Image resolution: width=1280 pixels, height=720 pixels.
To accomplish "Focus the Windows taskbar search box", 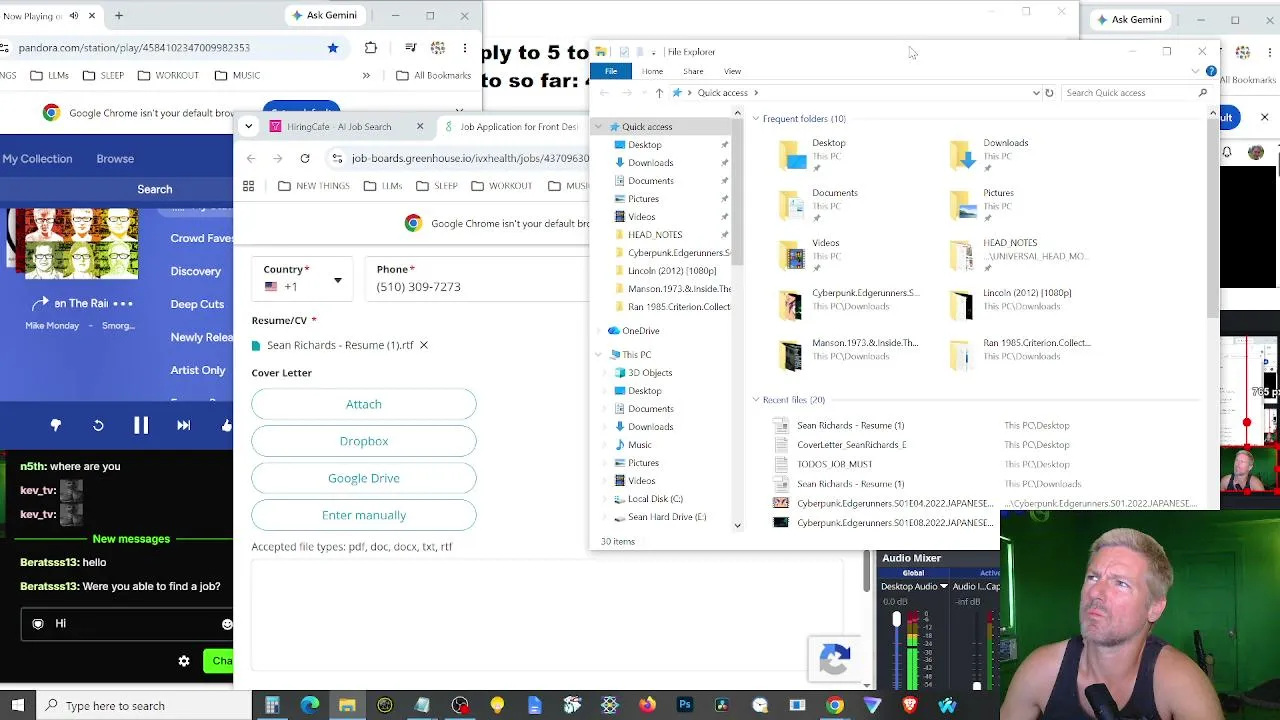I will point(144,706).
